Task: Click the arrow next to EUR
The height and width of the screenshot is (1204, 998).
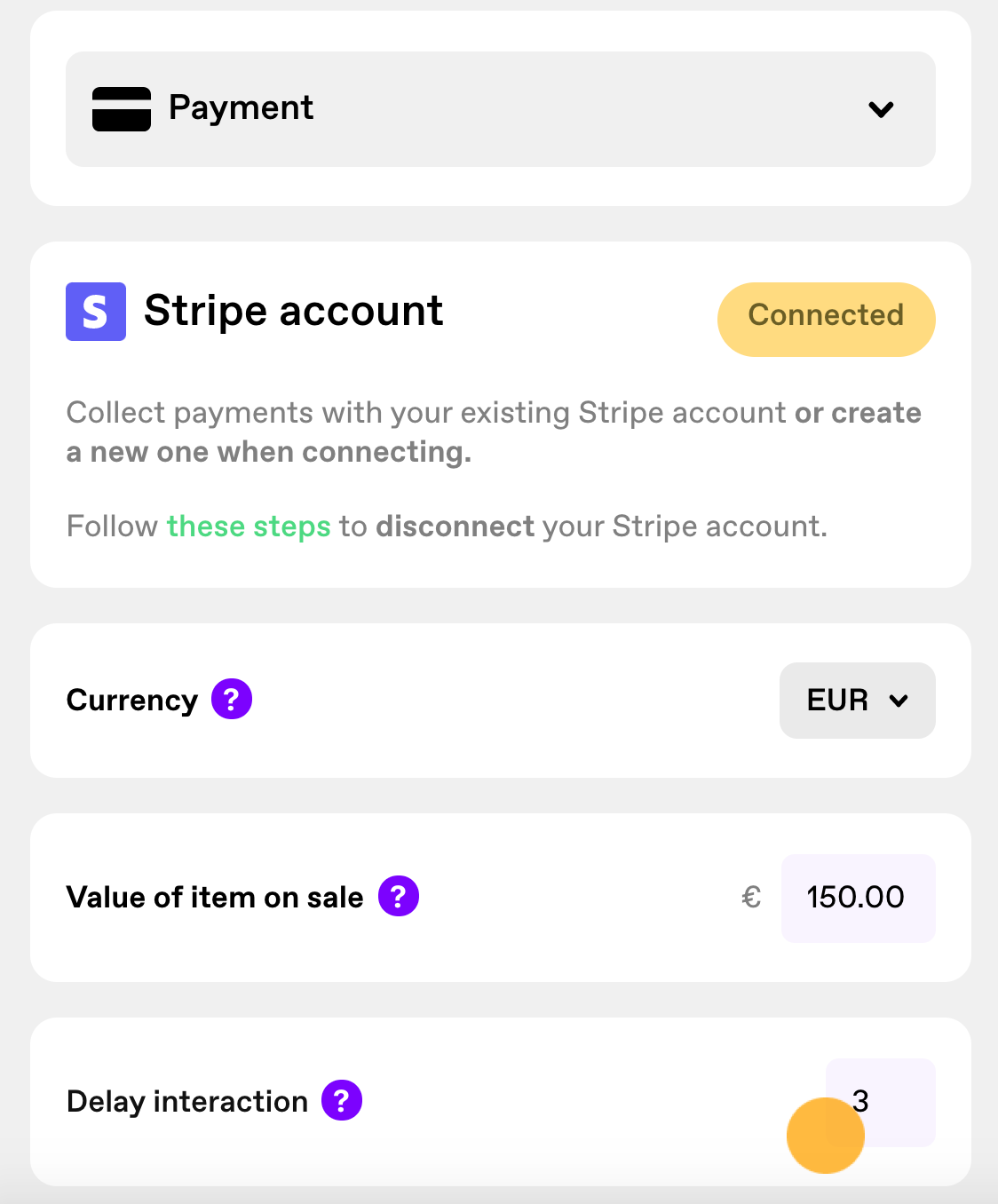Action: 899,701
